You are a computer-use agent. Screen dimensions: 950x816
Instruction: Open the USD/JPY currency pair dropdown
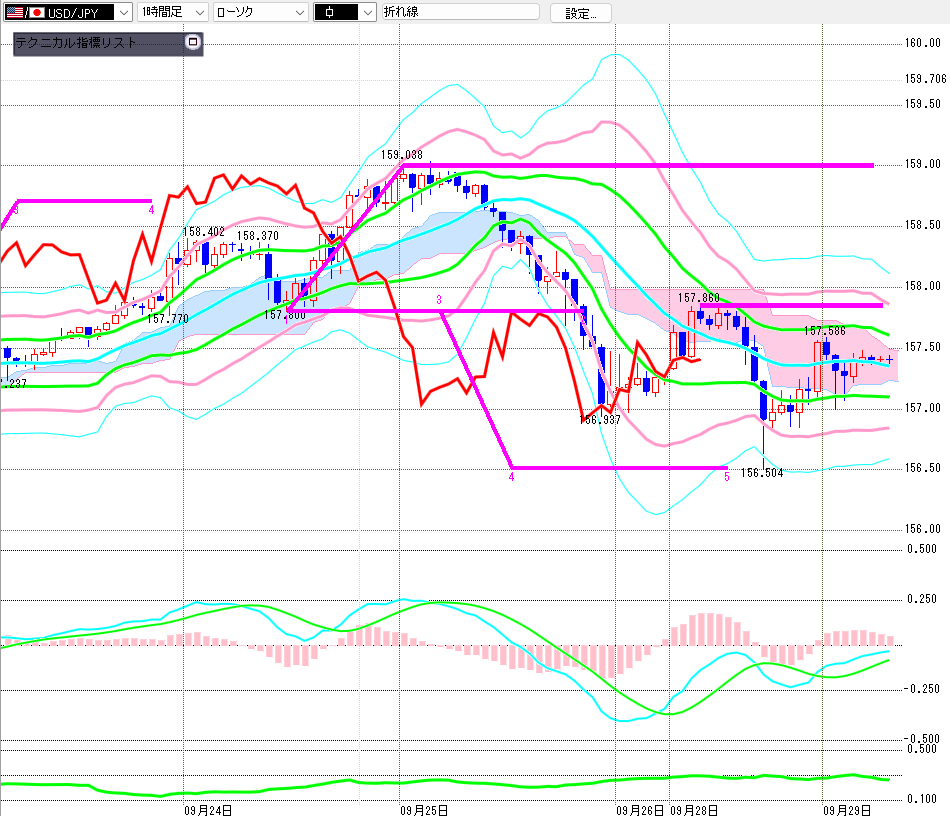tap(68, 12)
